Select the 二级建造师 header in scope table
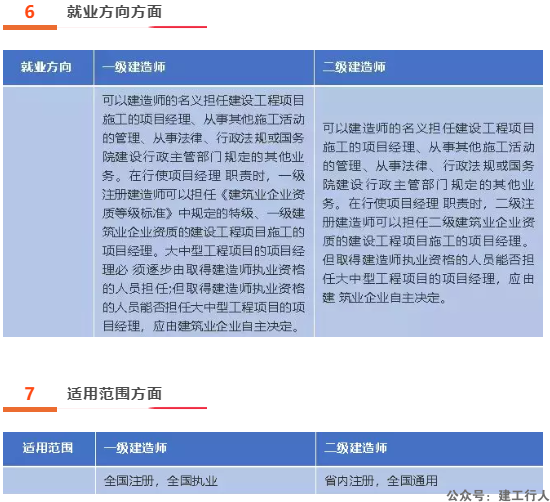 pyautogui.click(x=355, y=448)
